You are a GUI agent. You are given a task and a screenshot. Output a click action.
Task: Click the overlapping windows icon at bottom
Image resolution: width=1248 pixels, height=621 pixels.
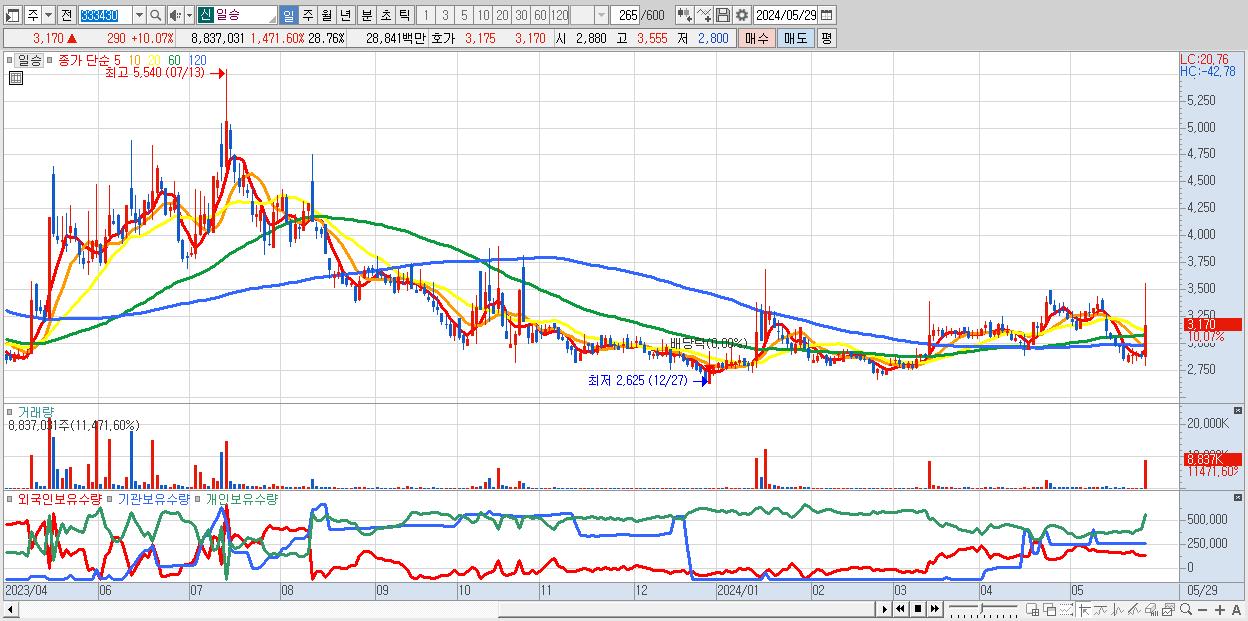coord(1051,609)
